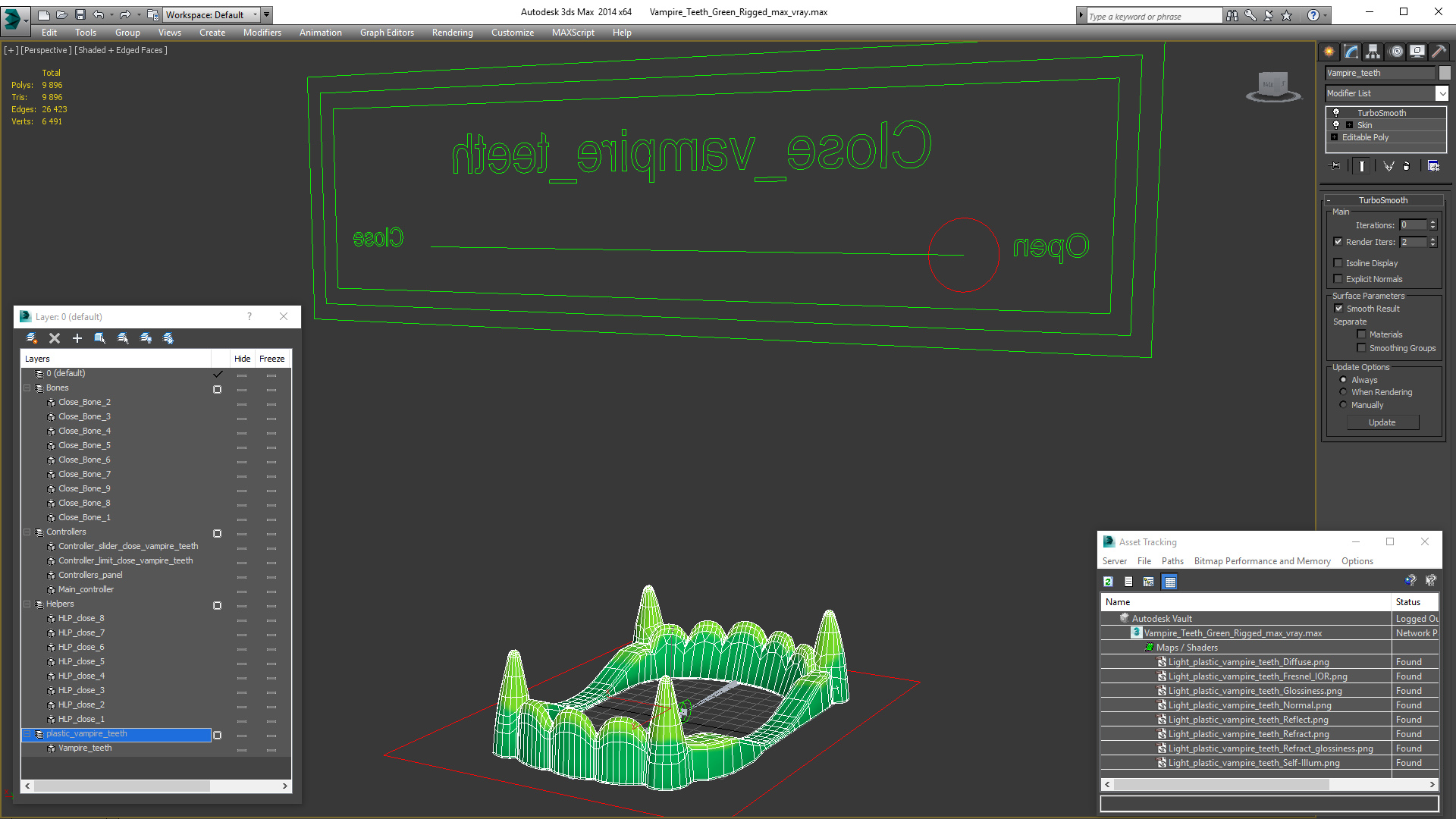Open the Hierarchy command panel tab
This screenshot has height=819, width=1456.
1373,52
